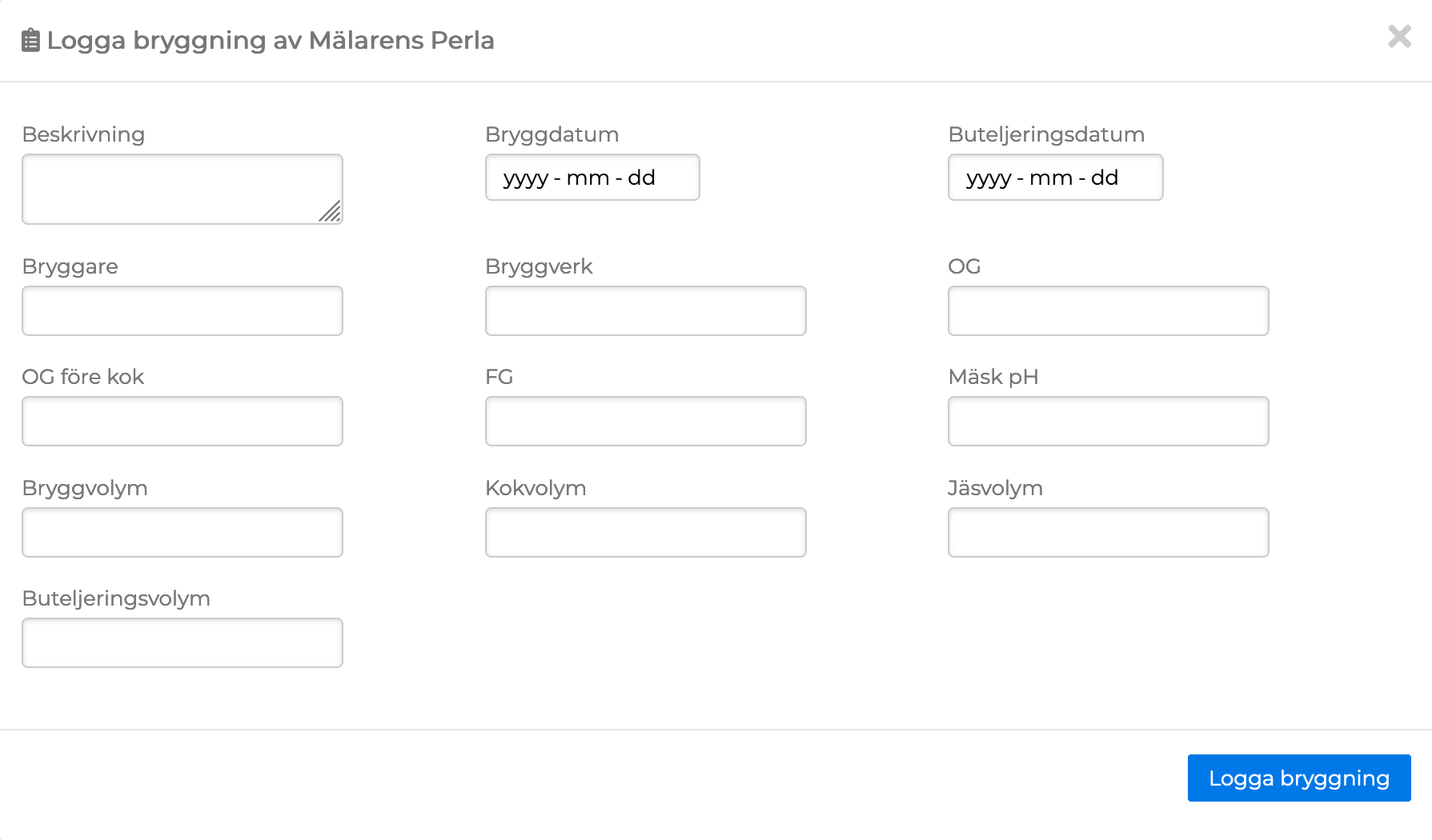Click the Buteljeringsvolym input field

click(182, 642)
